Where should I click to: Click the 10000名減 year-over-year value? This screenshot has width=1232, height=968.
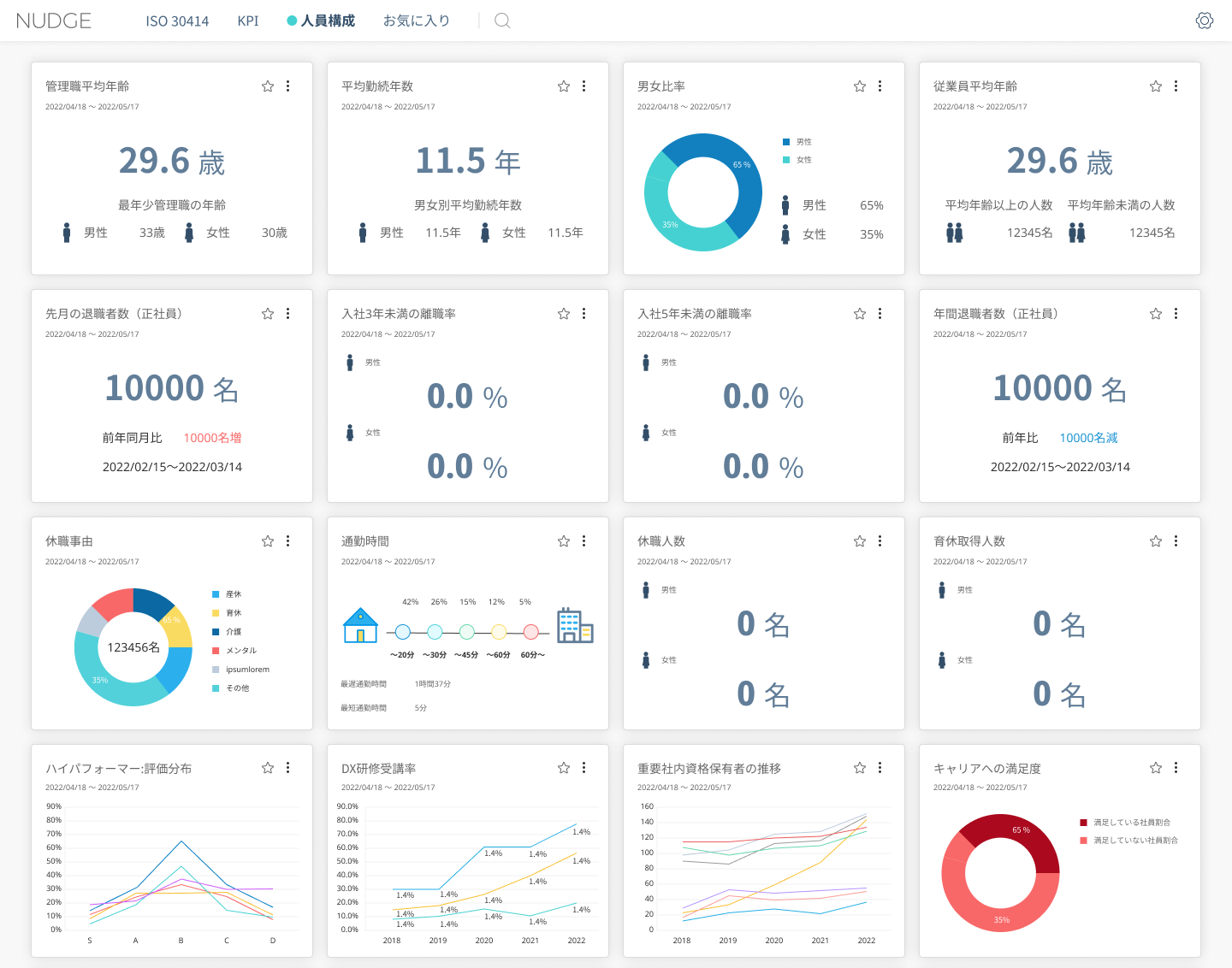coord(1089,438)
